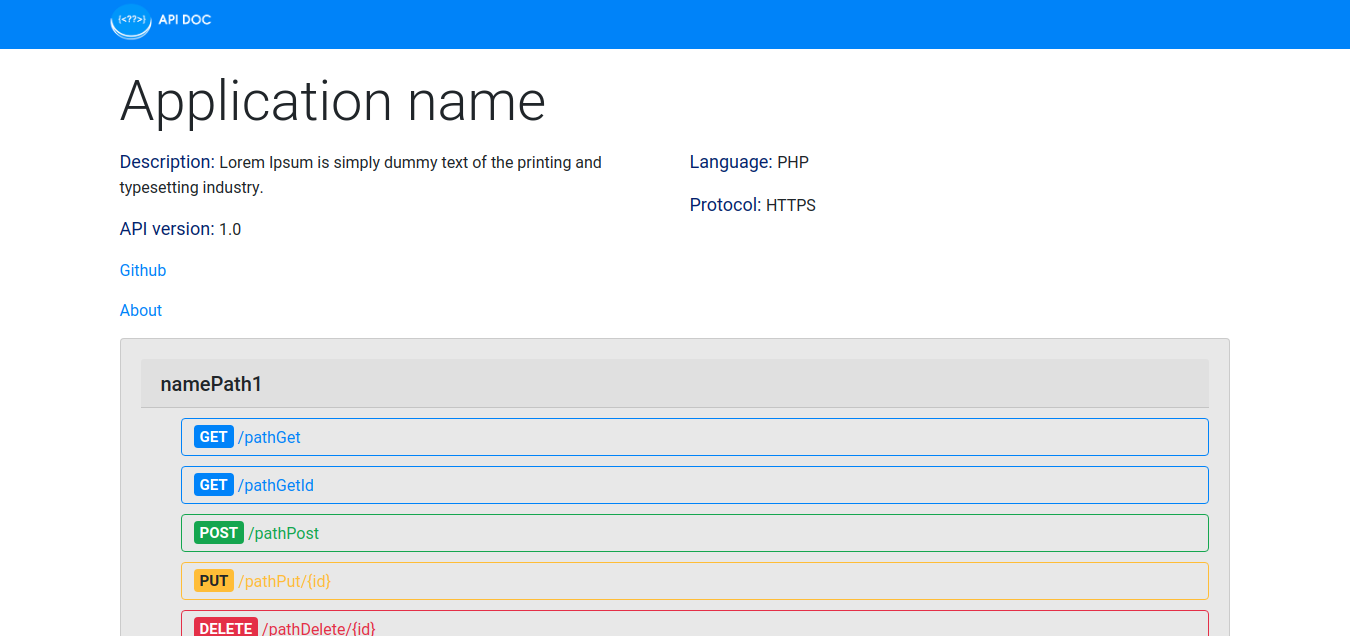The image size is (1350, 636).
Task: Expand the /pathGet endpoint path
Action: [269, 437]
